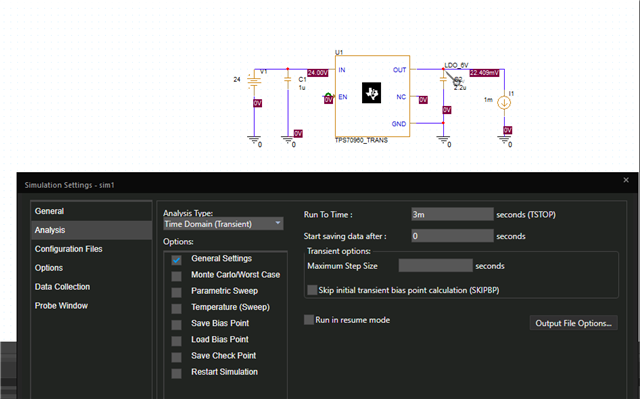Go to the Probe Window section
Image resolution: width=640 pixels, height=399 pixels.
(x=61, y=306)
